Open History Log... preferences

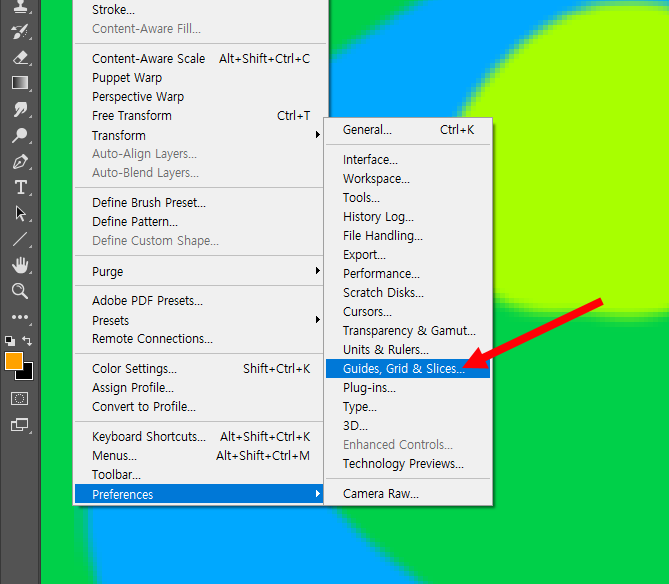[x=408, y=216]
